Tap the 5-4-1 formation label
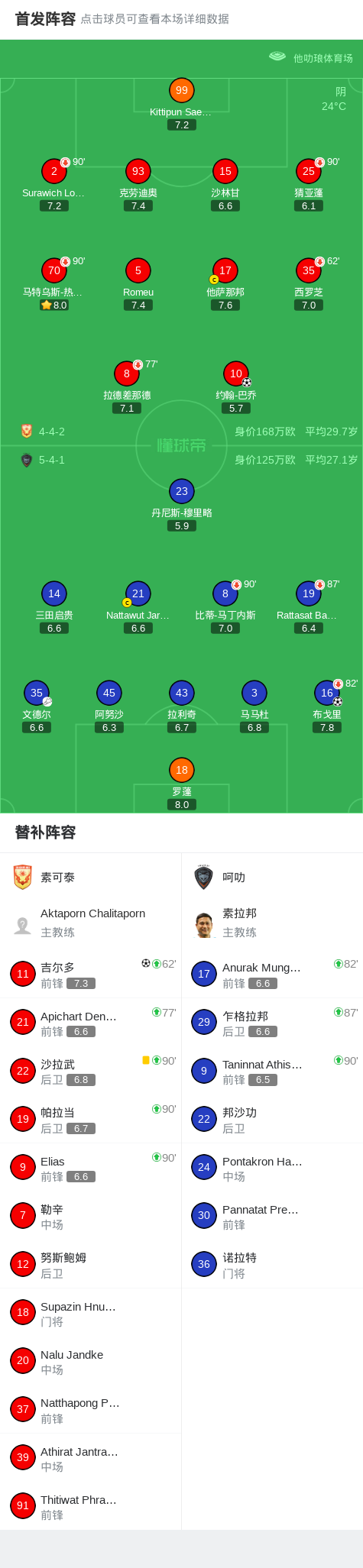 click(x=52, y=460)
